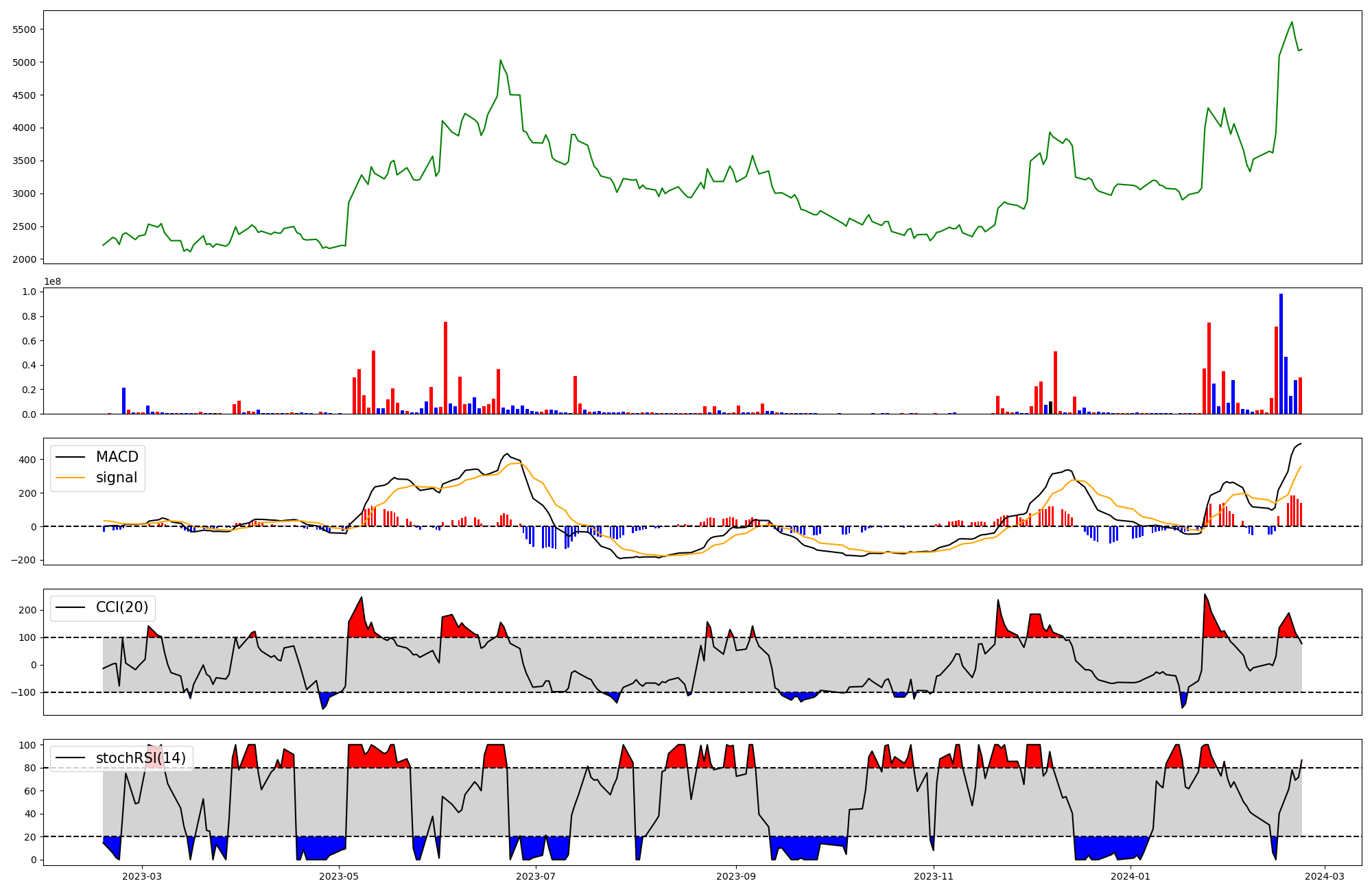This screenshot has height=892, width=1372.
Task: Select the CCI(20) legend entry
Action: [122, 608]
